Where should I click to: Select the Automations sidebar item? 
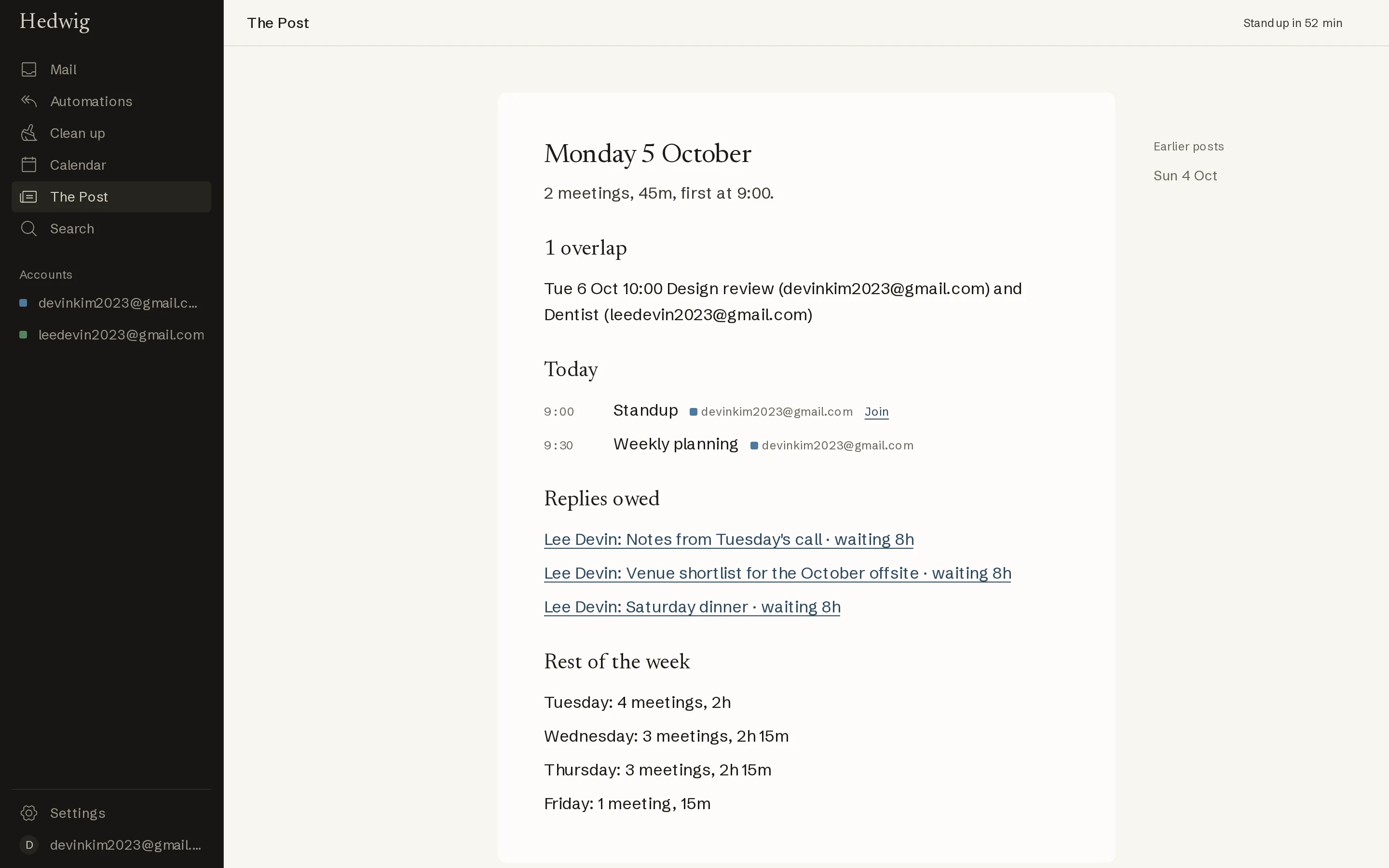tap(111, 101)
